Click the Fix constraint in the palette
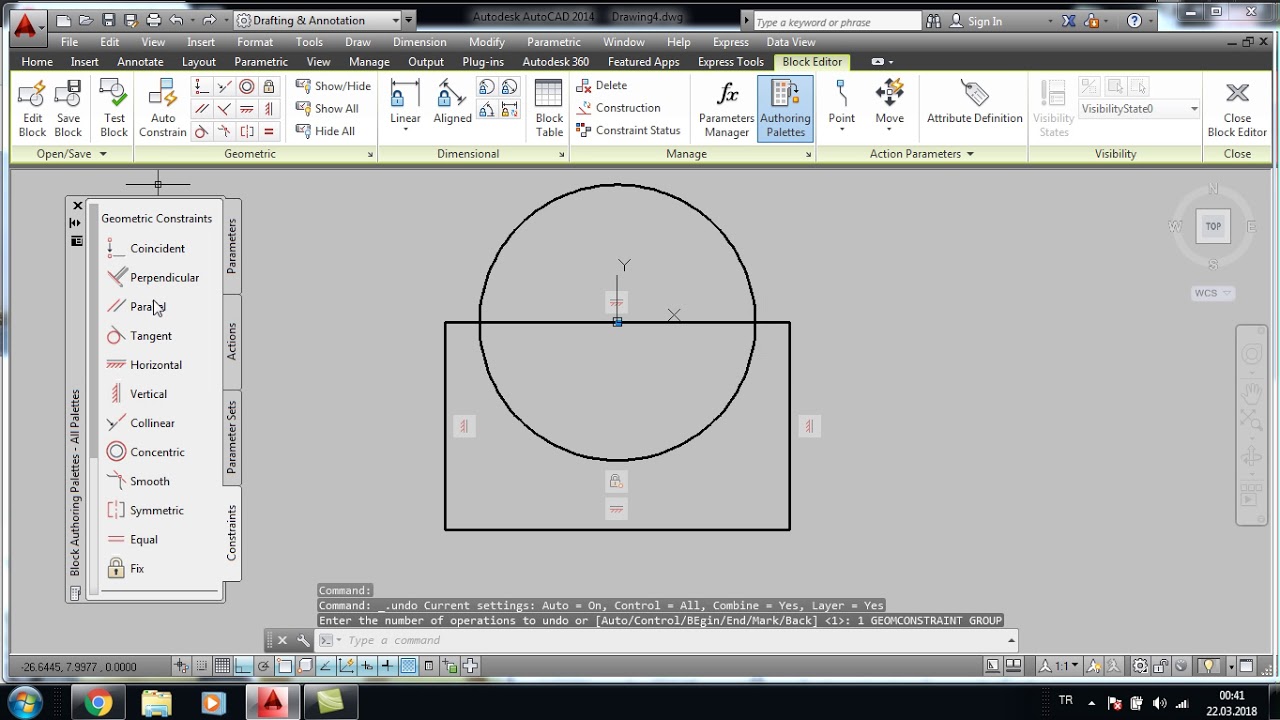This screenshot has height=720, width=1280. (126, 568)
